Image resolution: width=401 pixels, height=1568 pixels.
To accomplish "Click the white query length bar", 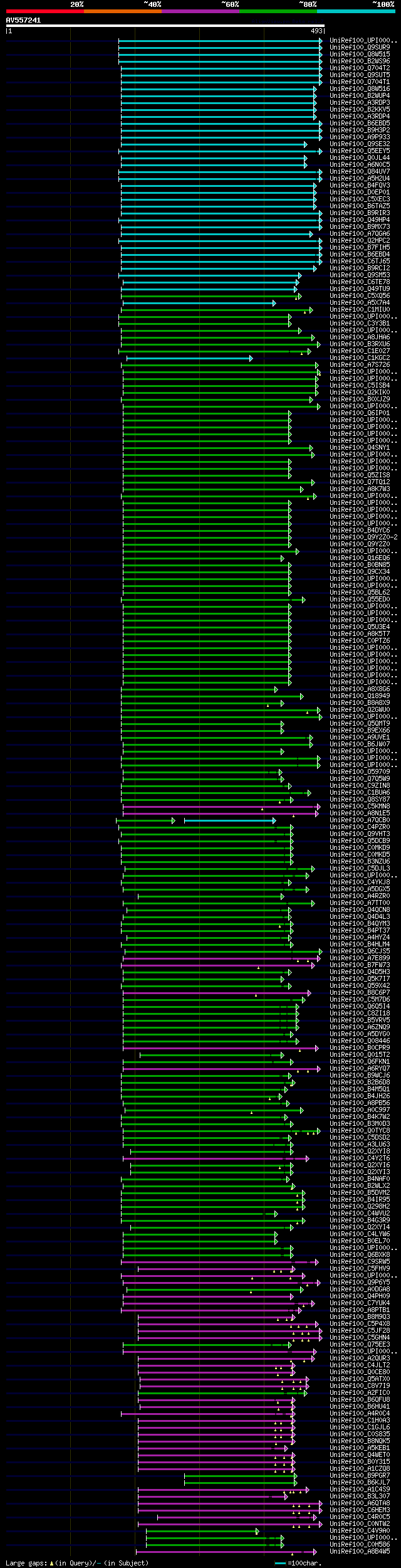I will pos(165,26).
